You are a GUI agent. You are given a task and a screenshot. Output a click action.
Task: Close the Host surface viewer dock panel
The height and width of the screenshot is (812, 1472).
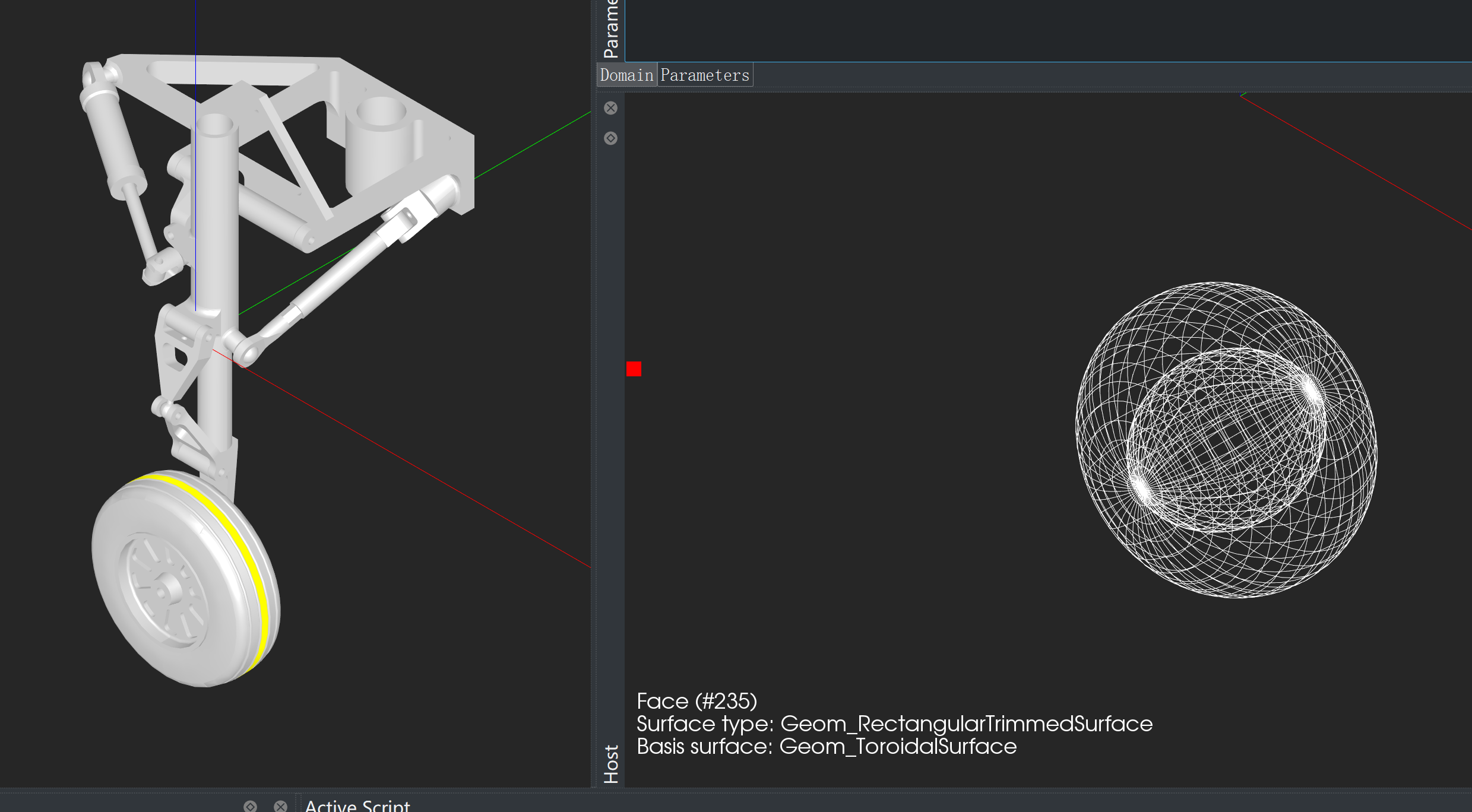[610, 108]
